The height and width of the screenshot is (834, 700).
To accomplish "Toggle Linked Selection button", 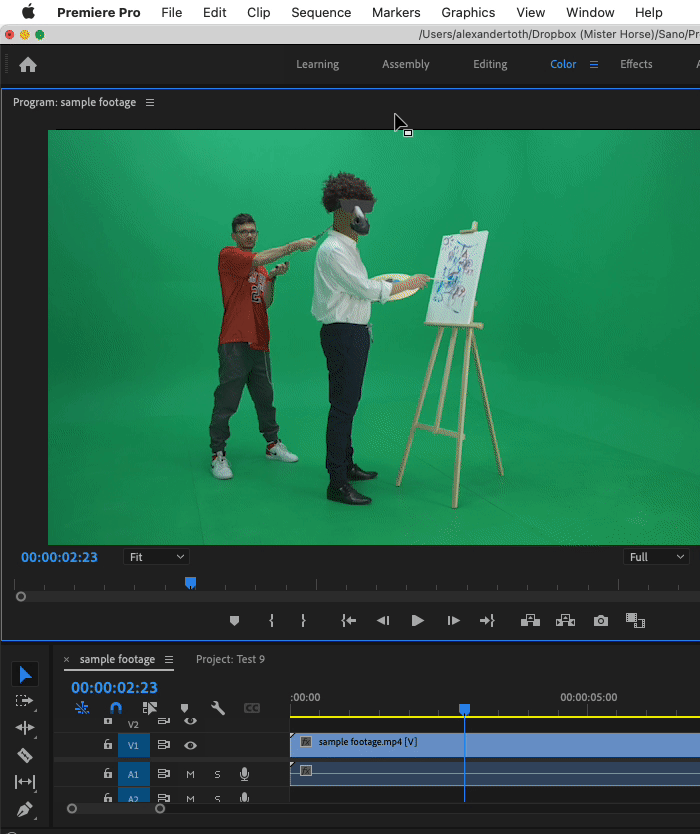I will click(x=150, y=708).
